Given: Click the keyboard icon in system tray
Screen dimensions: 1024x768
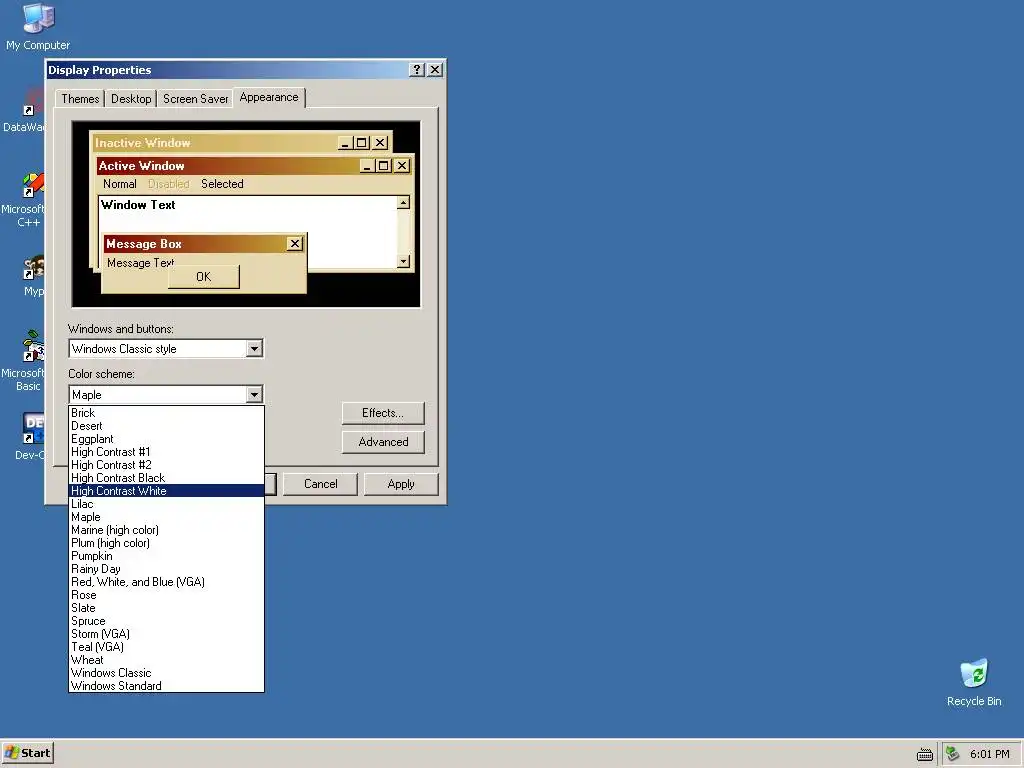Looking at the screenshot, I should click(925, 754).
